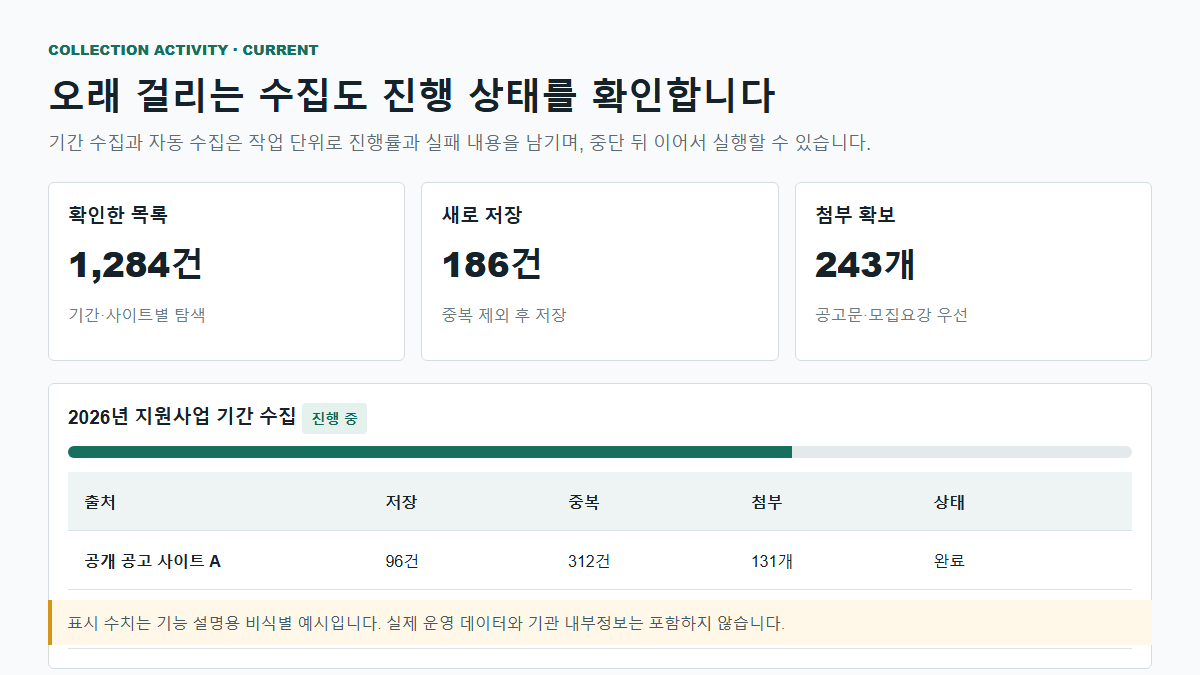
Task: Click the '1,284건' value
Action: point(136,264)
